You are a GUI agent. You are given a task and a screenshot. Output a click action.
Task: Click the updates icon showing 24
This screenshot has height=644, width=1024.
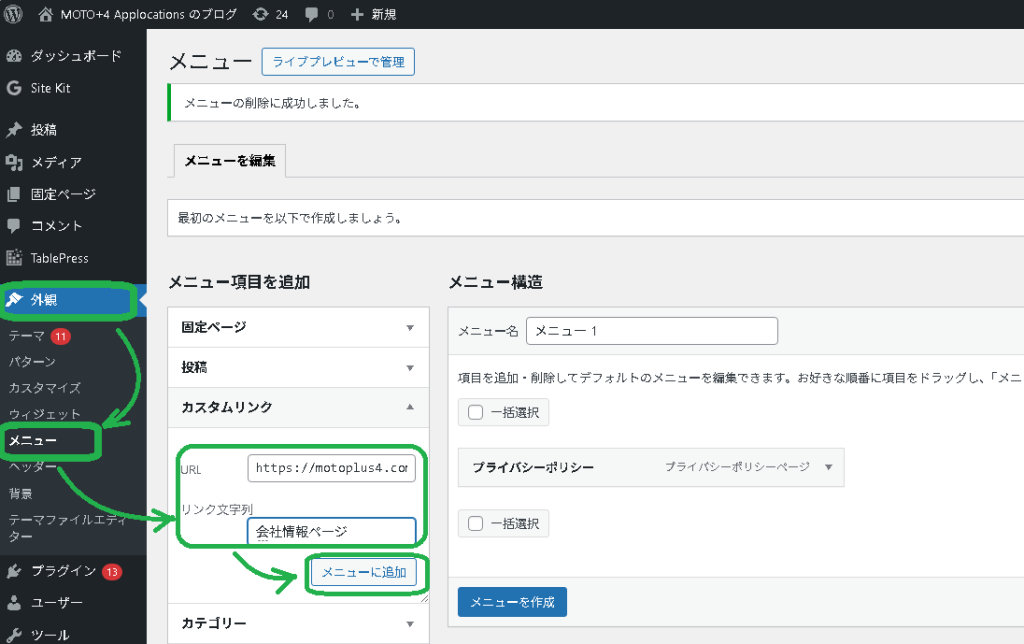coord(260,14)
